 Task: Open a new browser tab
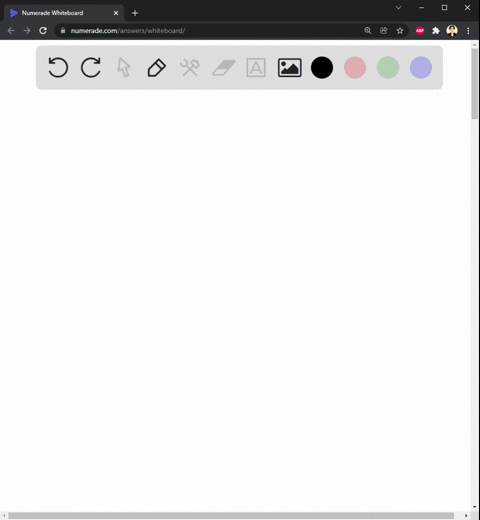(x=135, y=13)
